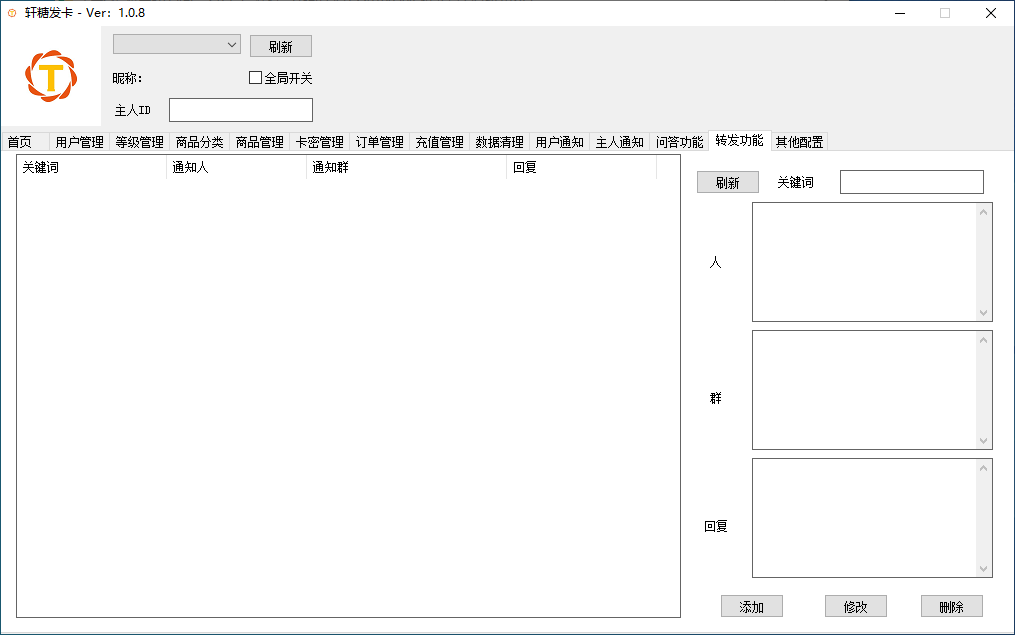The image size is (1015, 635).
Task: Click down arrow of 回复 box scrollbar
Action: coord(983,569)
